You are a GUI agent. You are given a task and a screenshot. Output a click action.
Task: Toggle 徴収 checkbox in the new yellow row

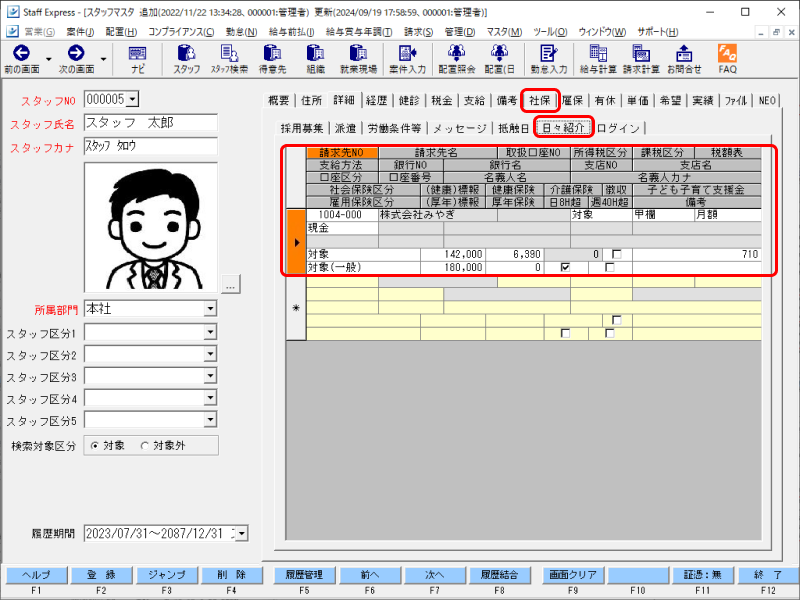(616, 320)
